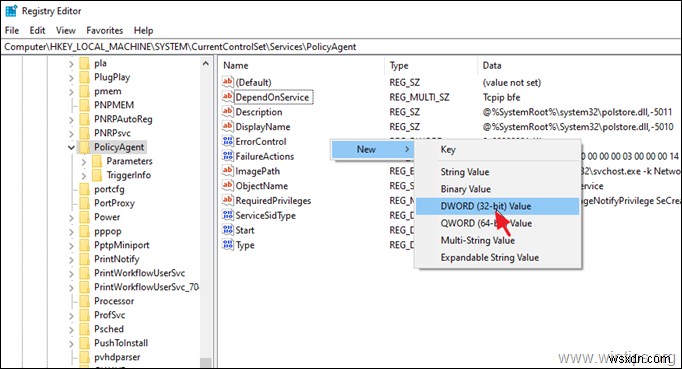Select the DependOnService value icon
The height and width of the screenshot is (369, 682).
(x=227, y=97)
